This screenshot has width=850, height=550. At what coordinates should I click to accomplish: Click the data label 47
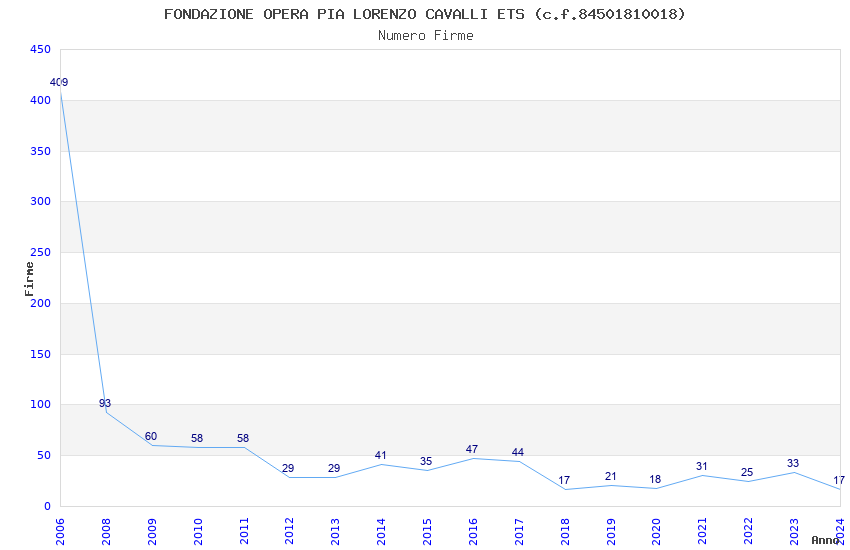[472, 449]
